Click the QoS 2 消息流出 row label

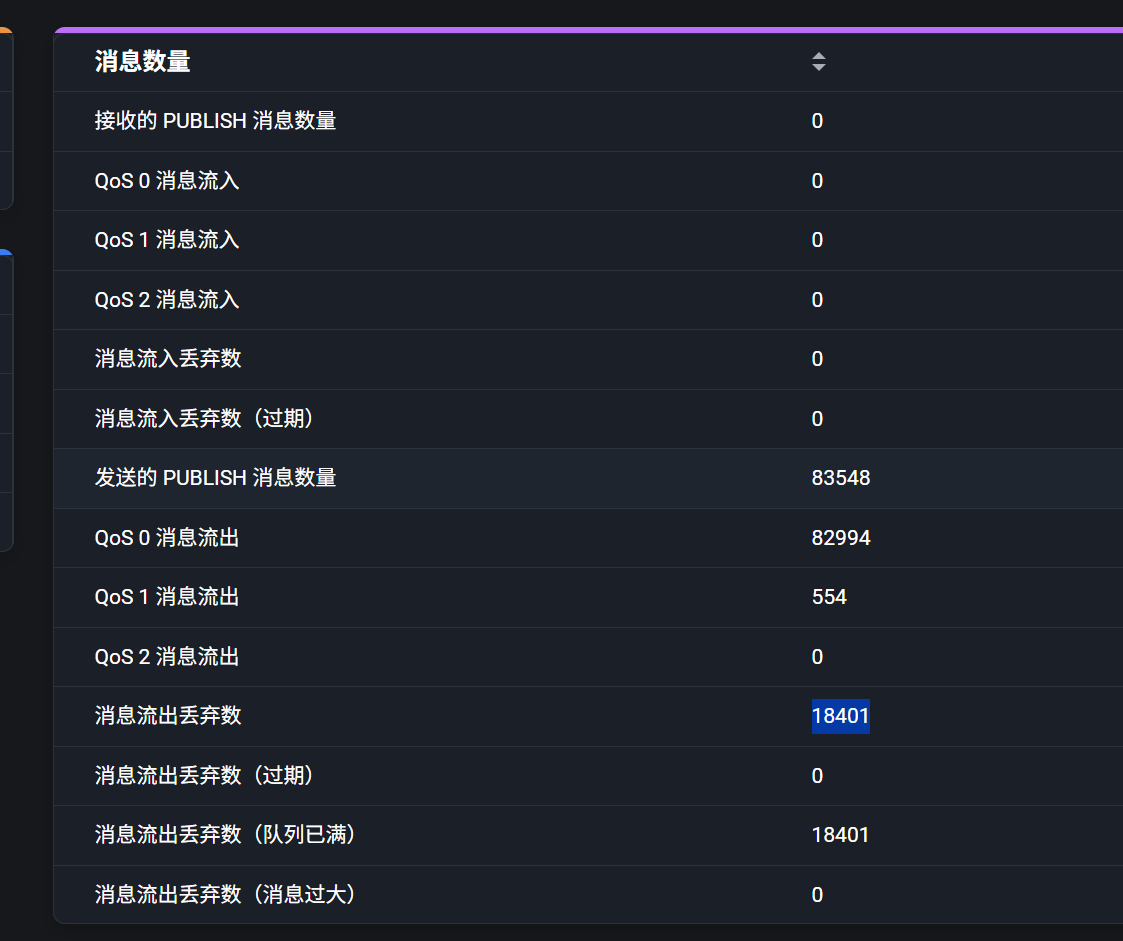tap(167, 657)
